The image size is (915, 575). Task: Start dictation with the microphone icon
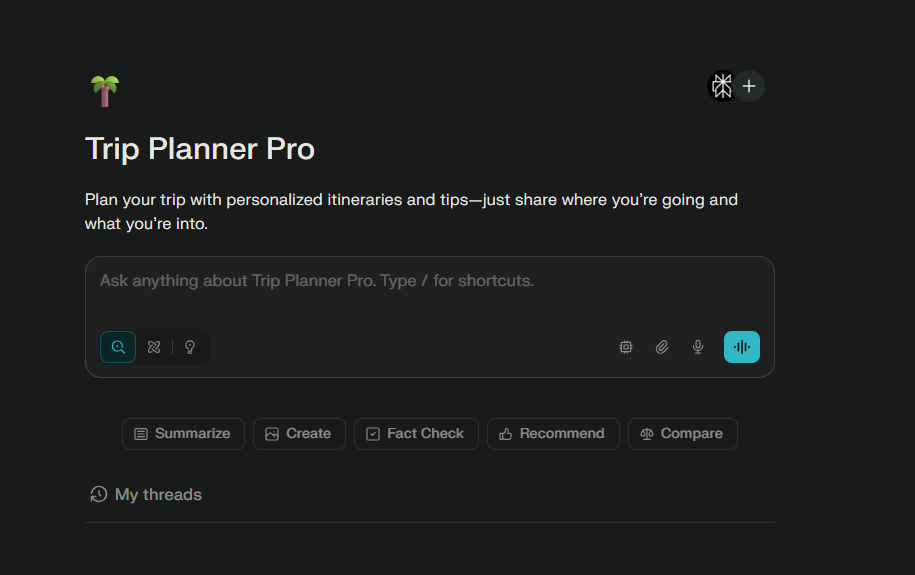point(698,347)
